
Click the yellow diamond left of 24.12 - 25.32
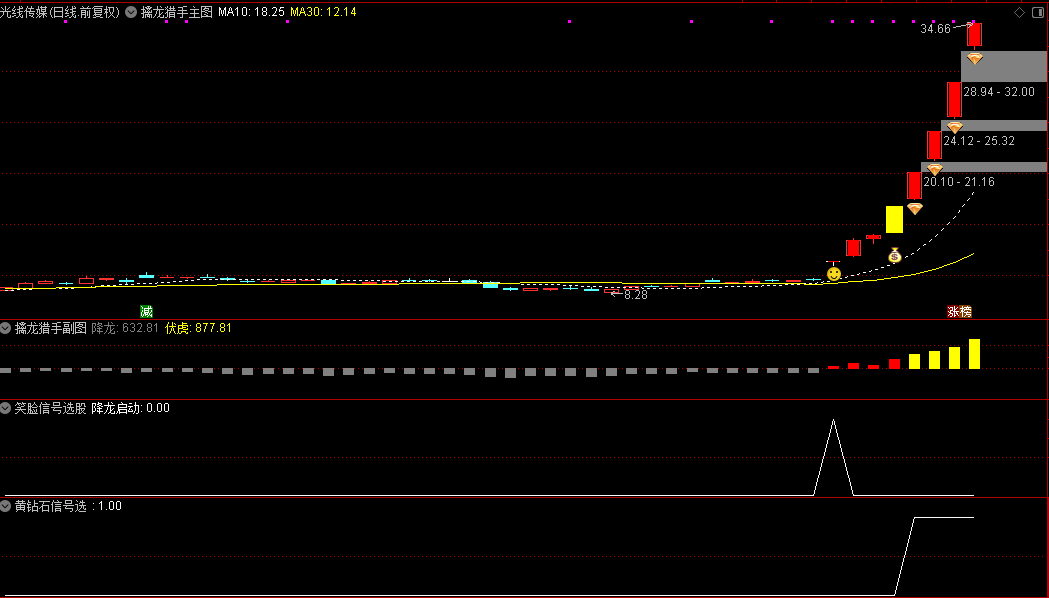tap(955, 127)
